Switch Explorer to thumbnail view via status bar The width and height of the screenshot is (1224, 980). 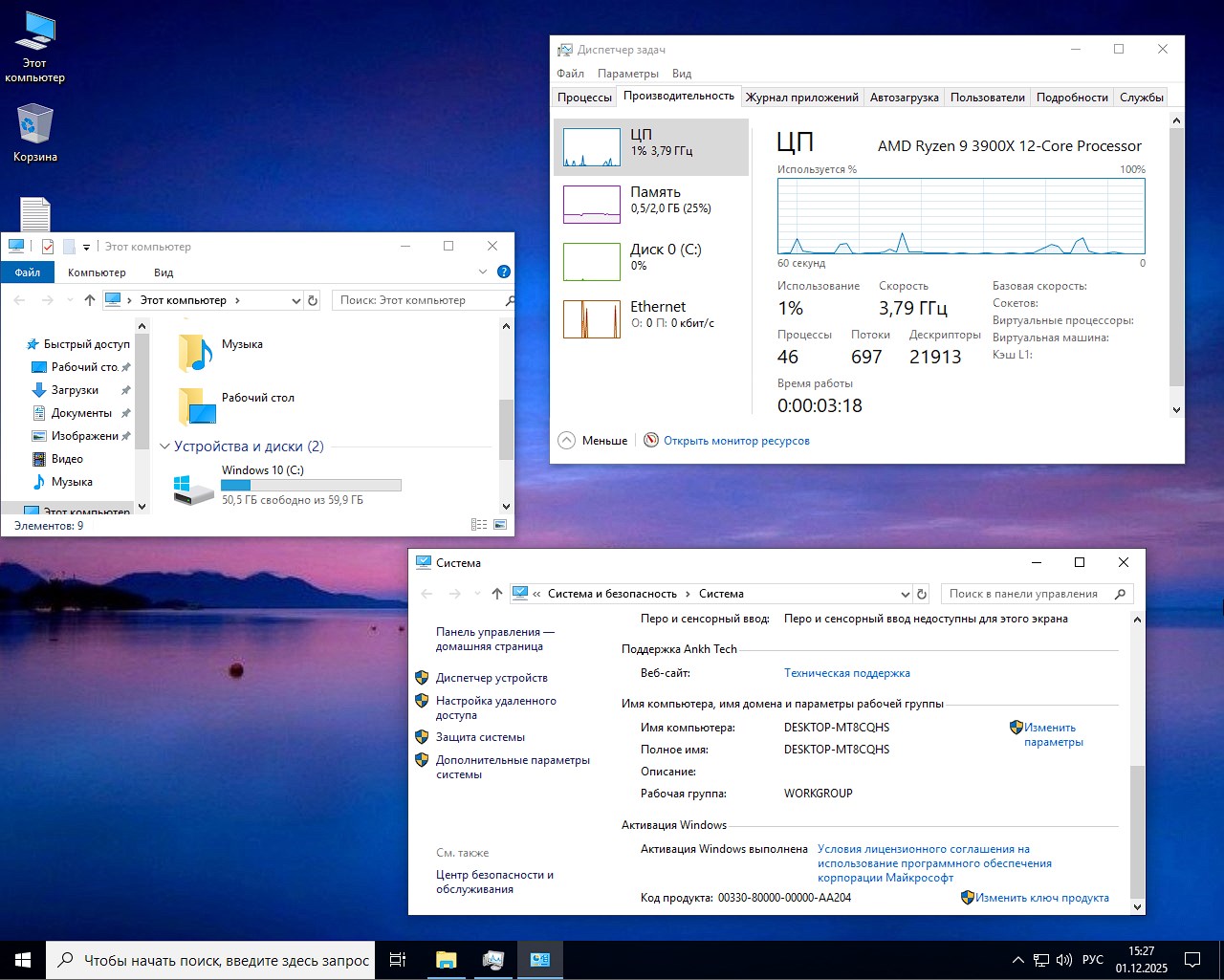pos(499,524)
